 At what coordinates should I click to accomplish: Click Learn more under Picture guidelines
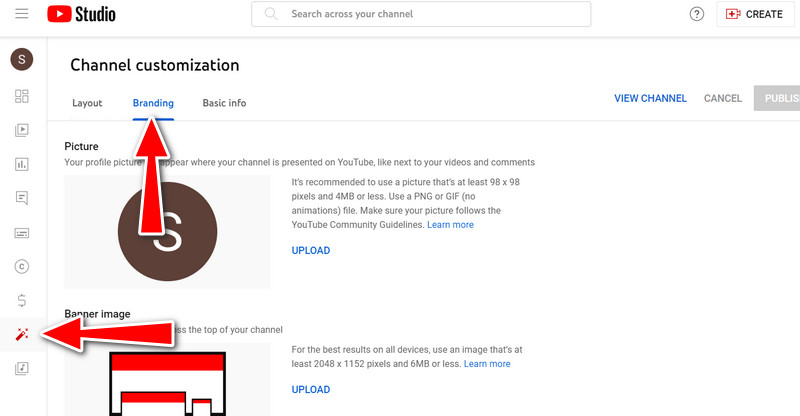coord(450,225)
